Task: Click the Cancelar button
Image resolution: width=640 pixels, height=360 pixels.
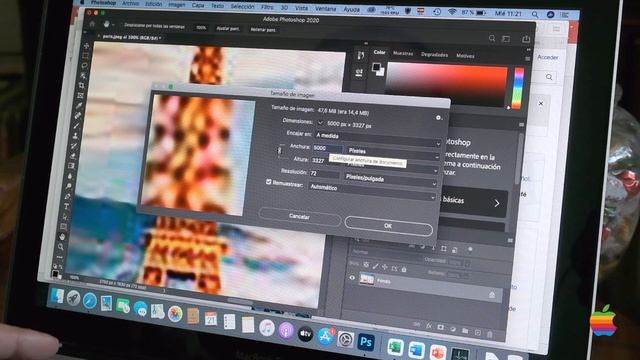Action: pyautogui.click(x=299, y=216)
